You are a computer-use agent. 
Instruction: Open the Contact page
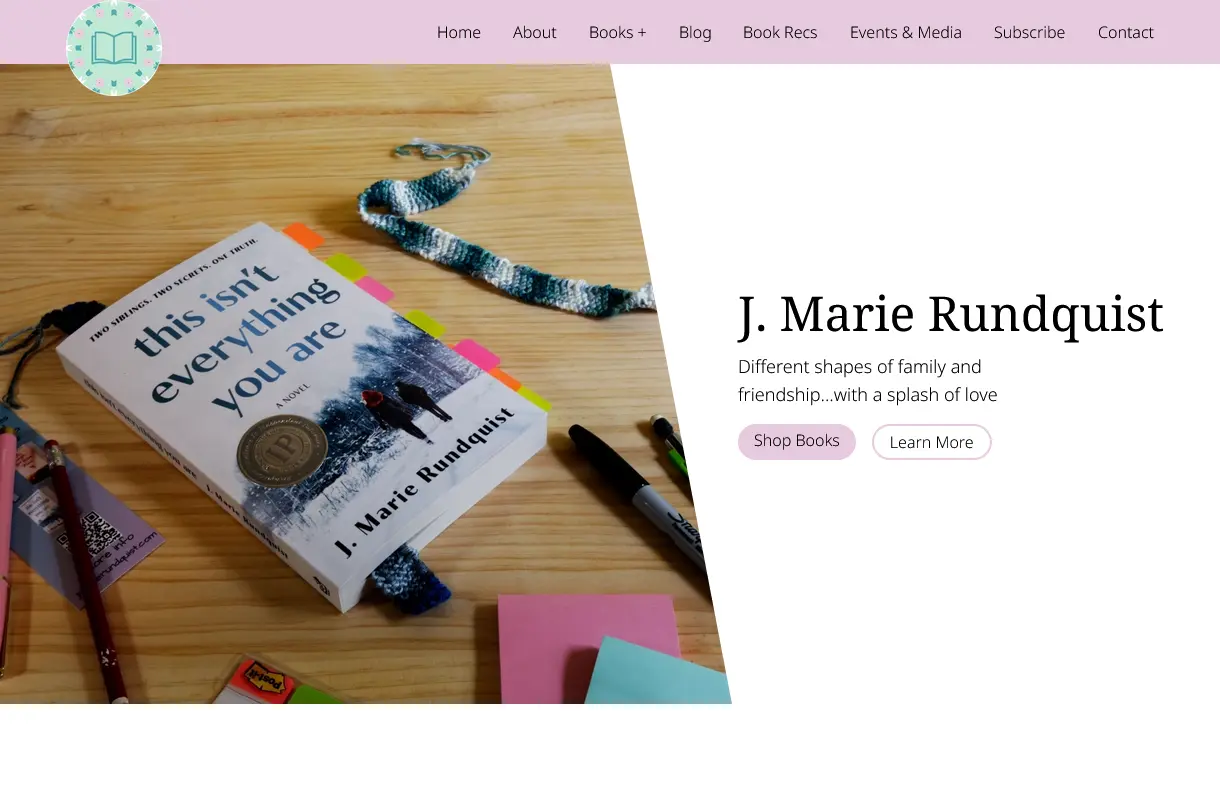(x=1125, y=32)
